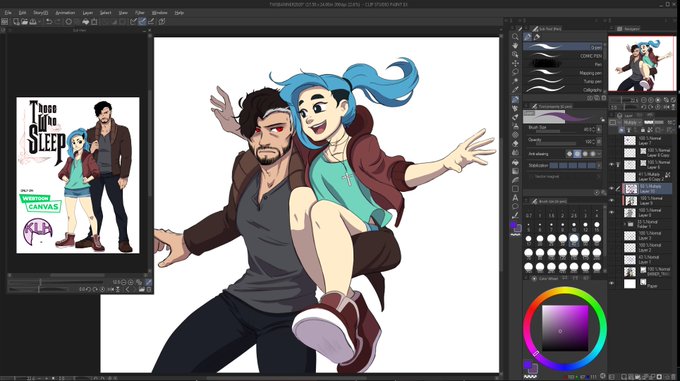680x381 pixels.
Task: Click the Navigator preview thumbnail
Action: point(641,64)
